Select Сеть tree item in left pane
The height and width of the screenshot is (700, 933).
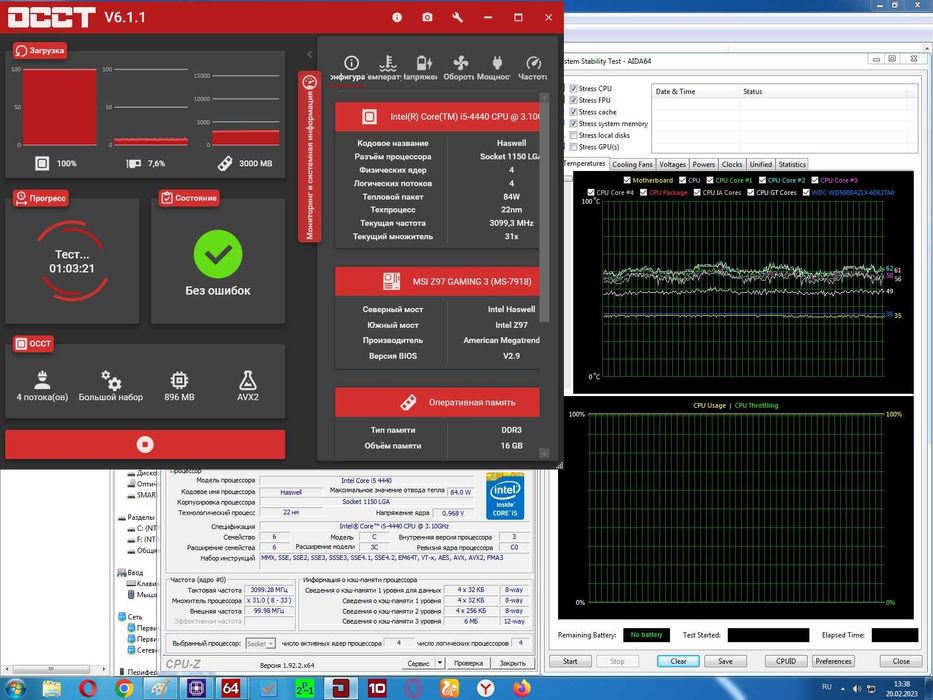[x=135, y=617]
